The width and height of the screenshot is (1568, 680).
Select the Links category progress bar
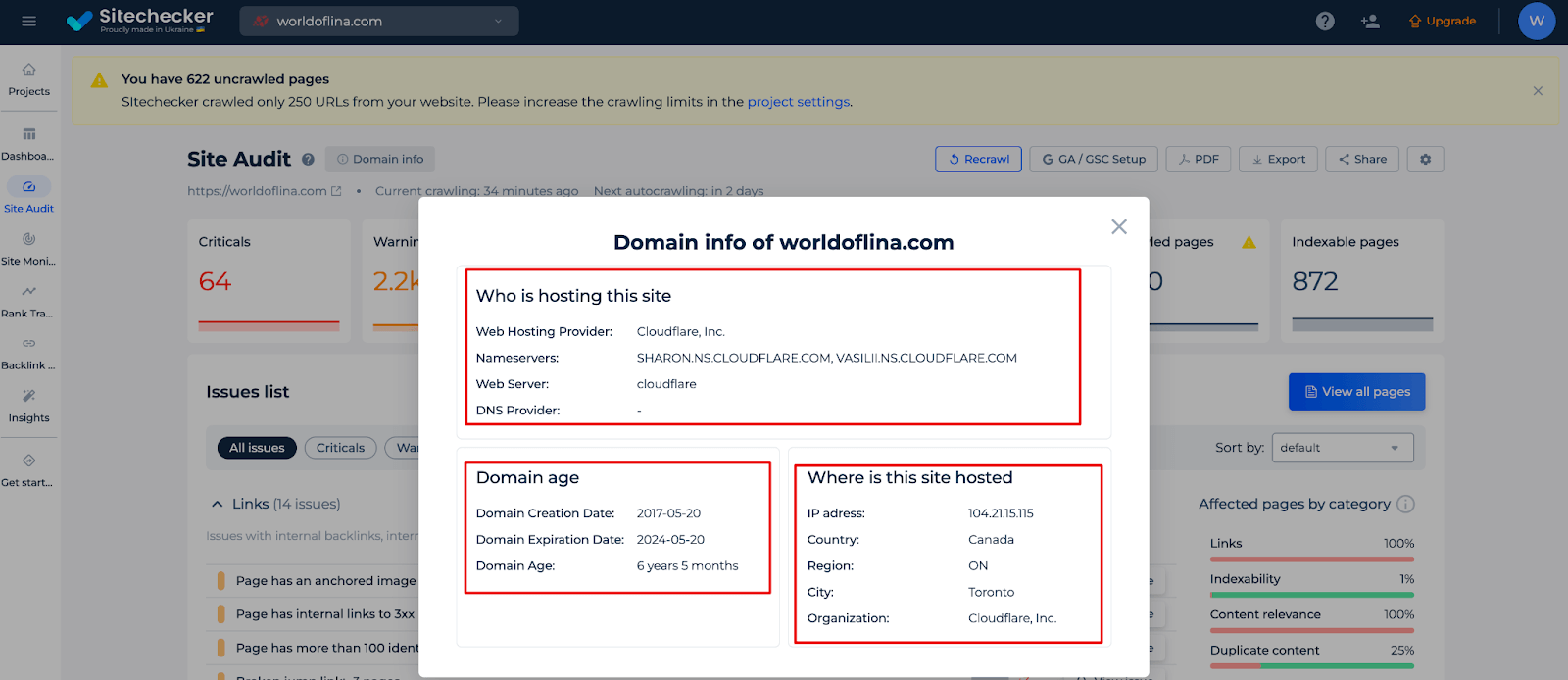point(1312,559)
